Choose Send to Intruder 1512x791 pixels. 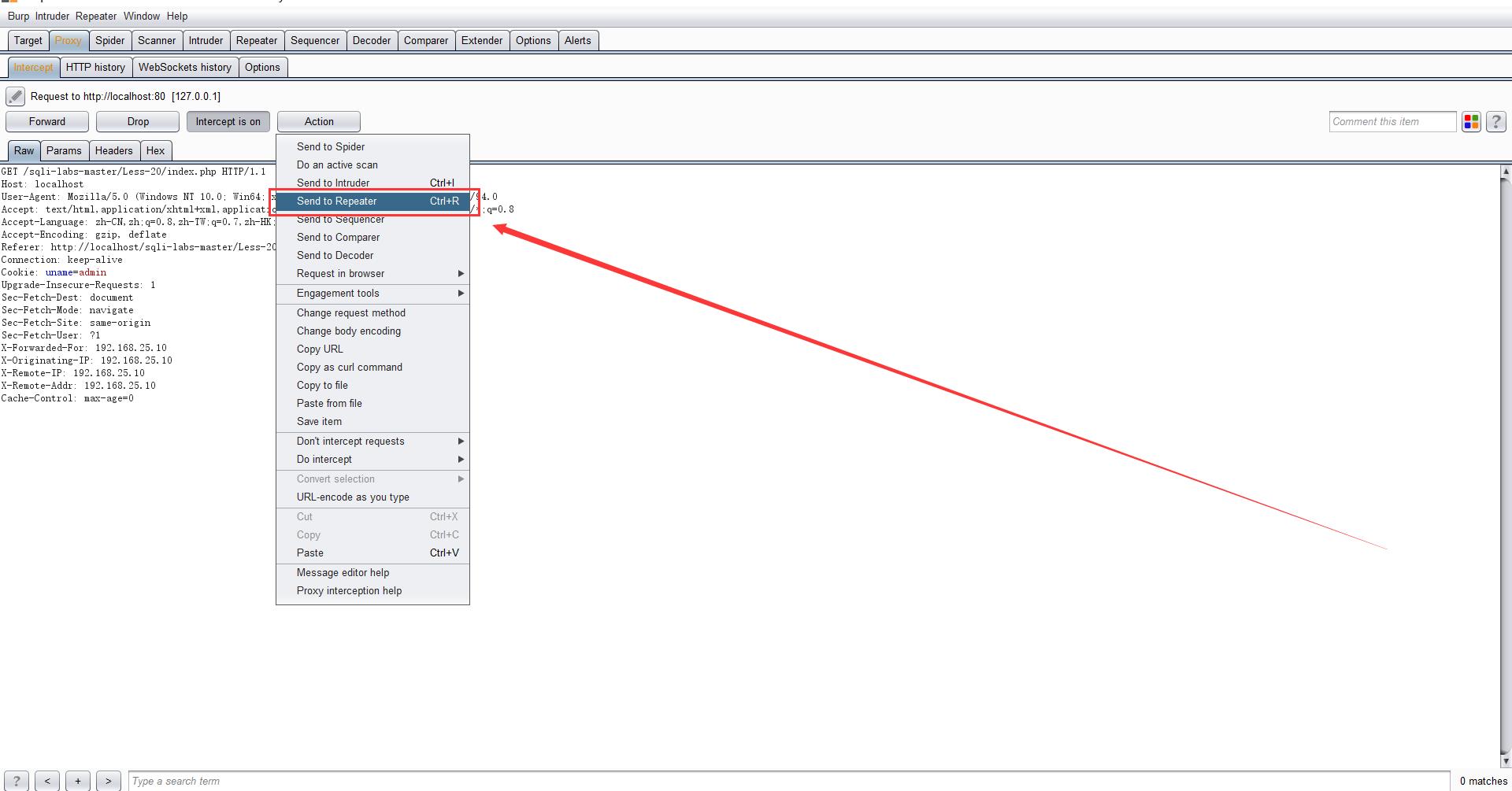point(372,183)
